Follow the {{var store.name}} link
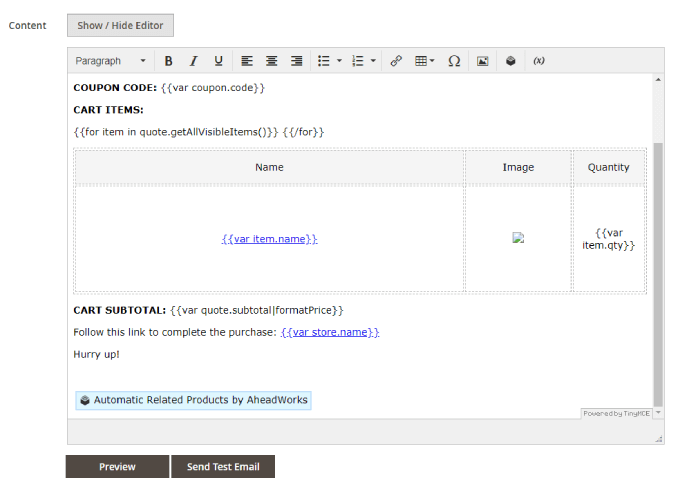Screen dimensions: 700x500 [x=330, y=332]
